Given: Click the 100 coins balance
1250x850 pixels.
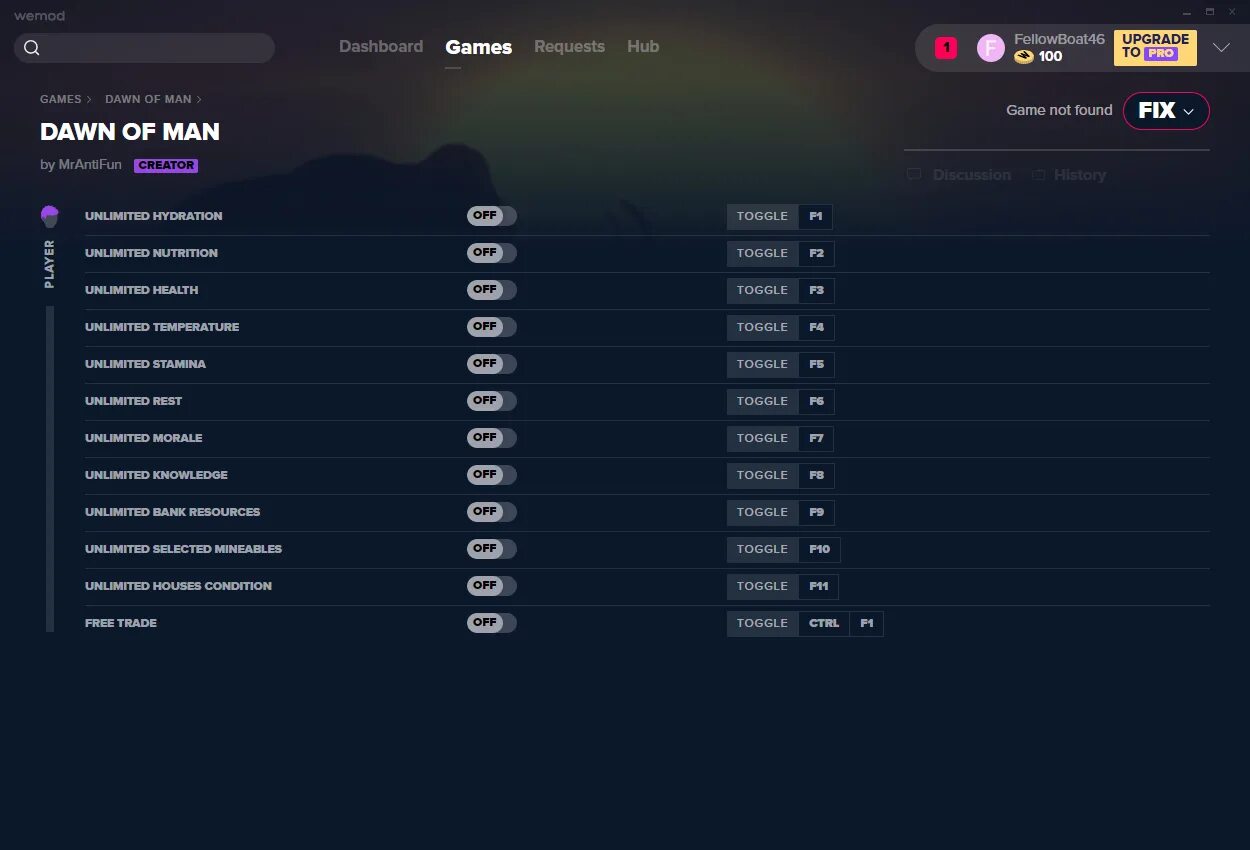Looking at the screenshot, I should pyautogui.click(x=1050, y=57).
